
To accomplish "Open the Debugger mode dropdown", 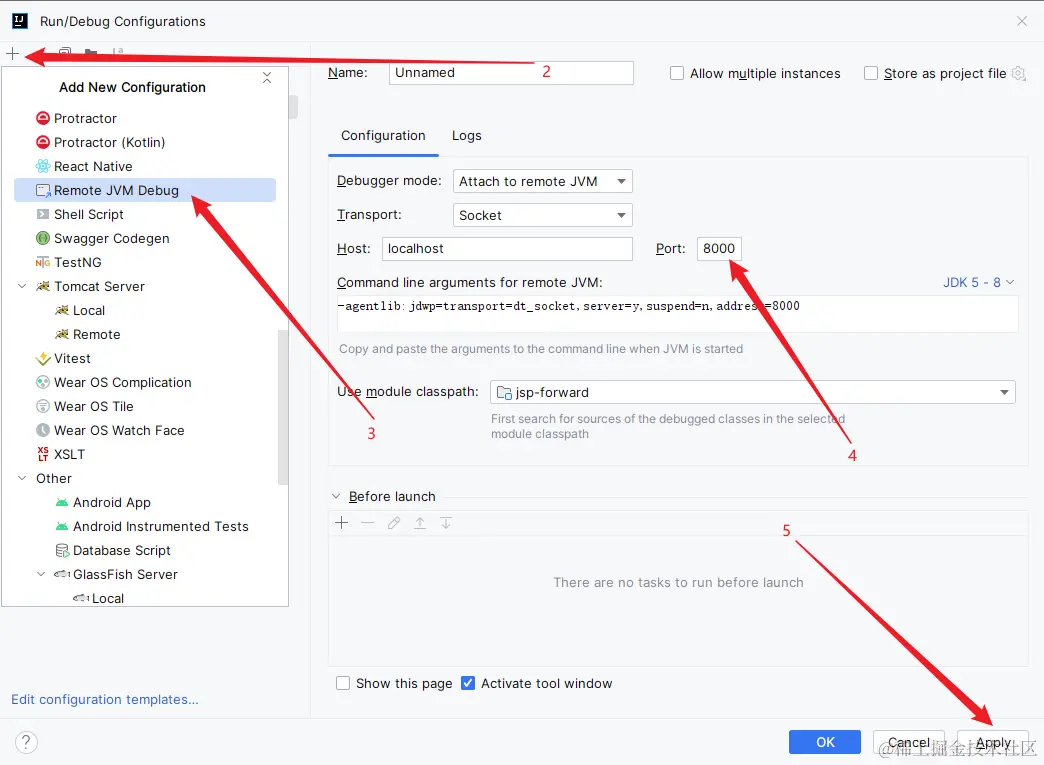I will (543, 181).
